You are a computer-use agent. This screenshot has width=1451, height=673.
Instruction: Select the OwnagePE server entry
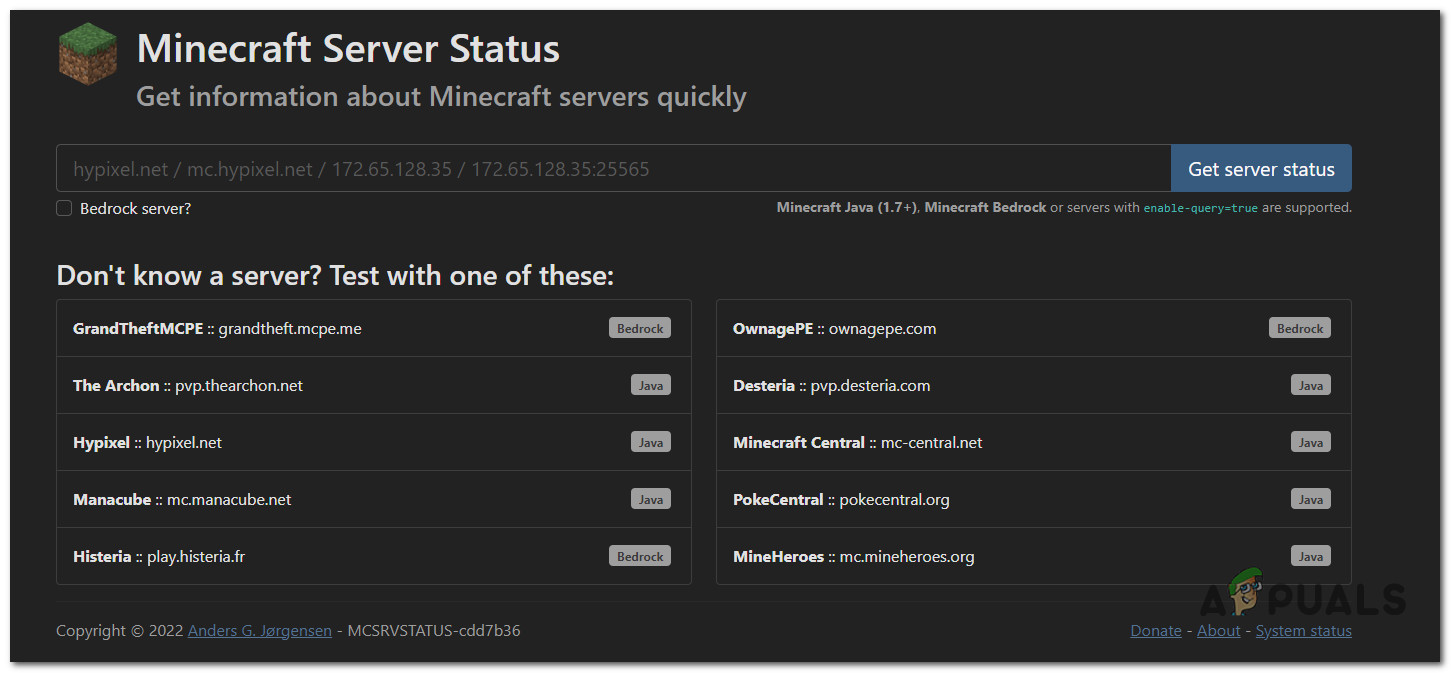pyautogui.click(x=1034, y=328)
